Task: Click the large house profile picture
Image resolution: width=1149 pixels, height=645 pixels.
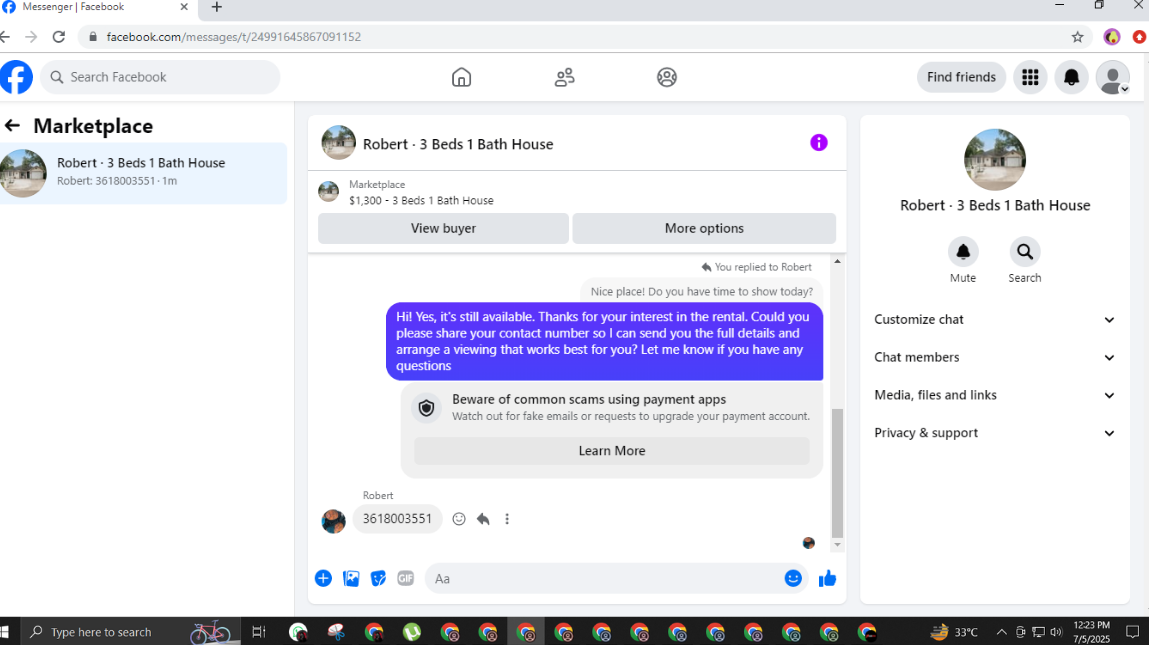Action: [994, 160]
